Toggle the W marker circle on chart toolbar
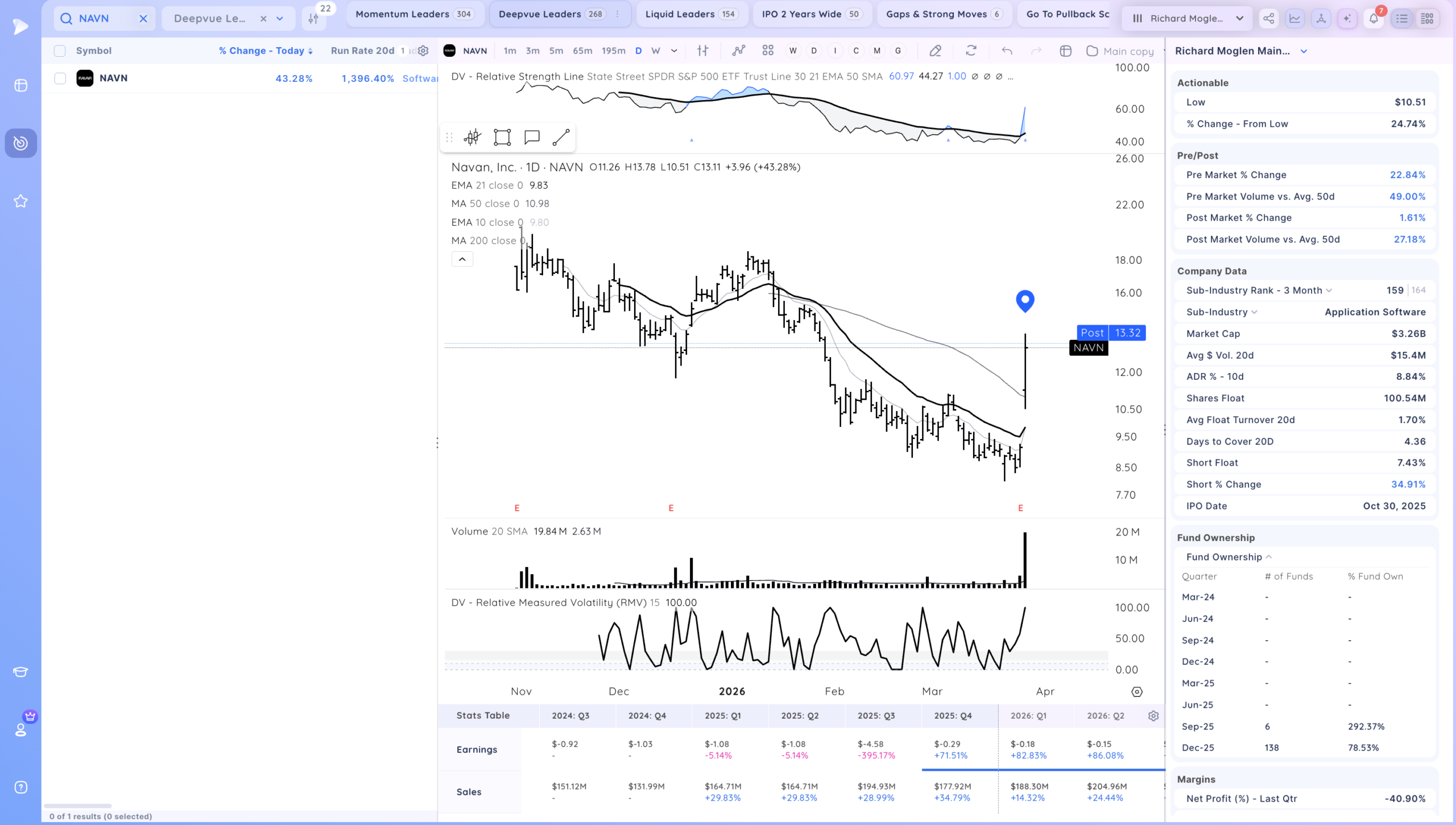Viewport: 1456px width, 825px height. click(x=793, y=51)
